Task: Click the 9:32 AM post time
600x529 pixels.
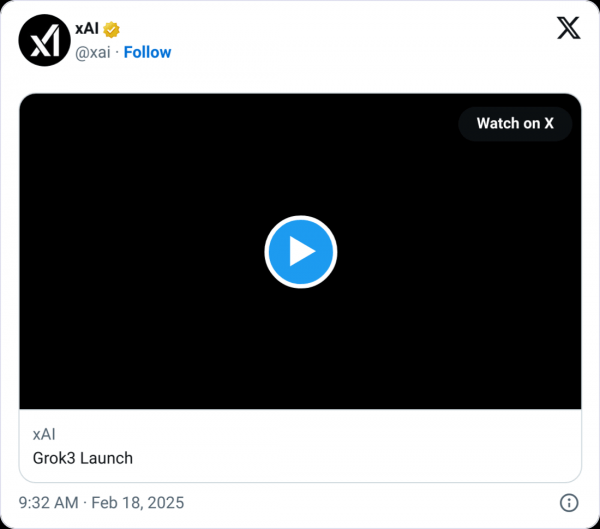Action: click(x=49, y=502)
